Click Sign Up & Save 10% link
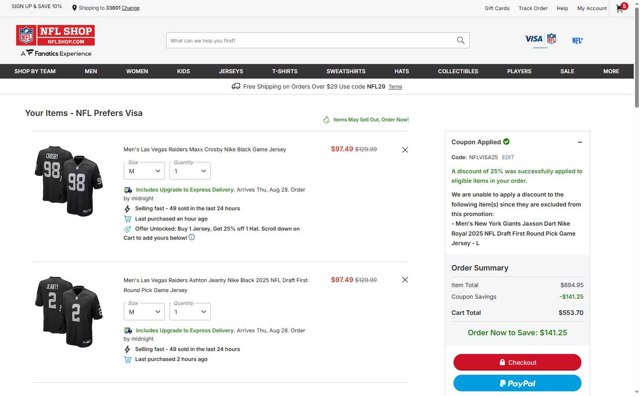640x396 pixels. point(37,7)
